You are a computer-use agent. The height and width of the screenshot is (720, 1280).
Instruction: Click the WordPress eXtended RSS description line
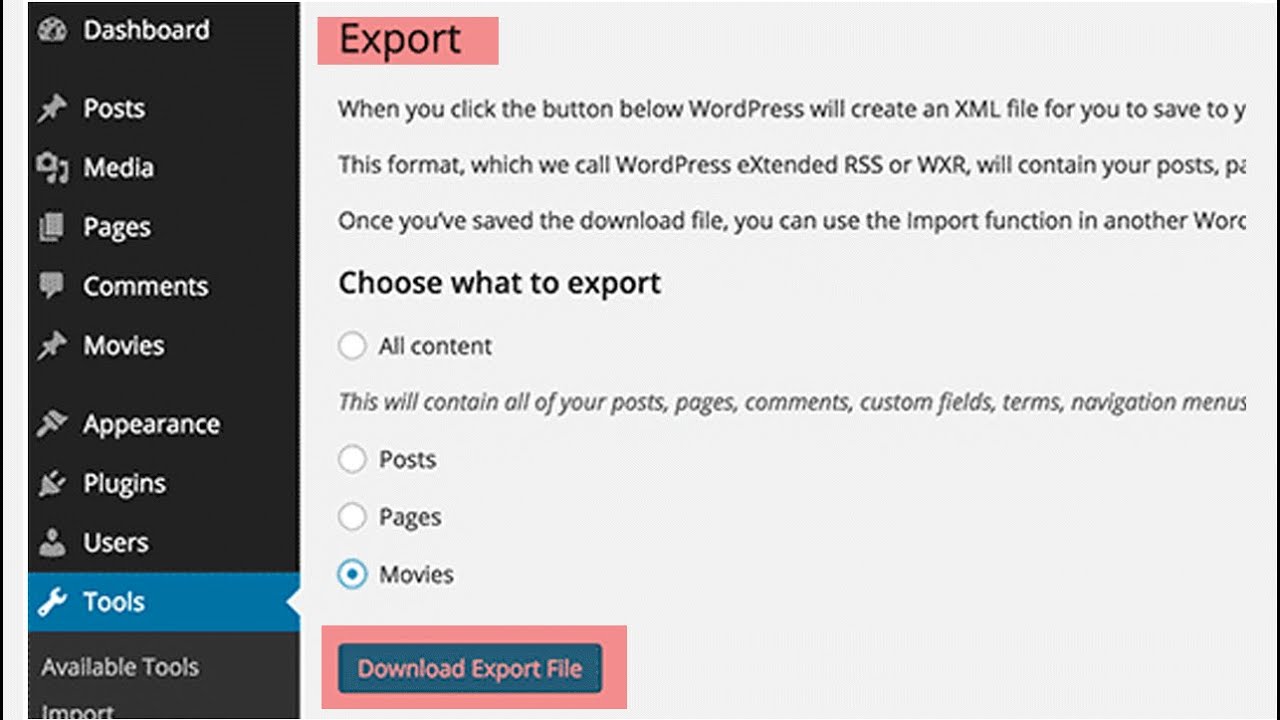[x=791, y=165]
